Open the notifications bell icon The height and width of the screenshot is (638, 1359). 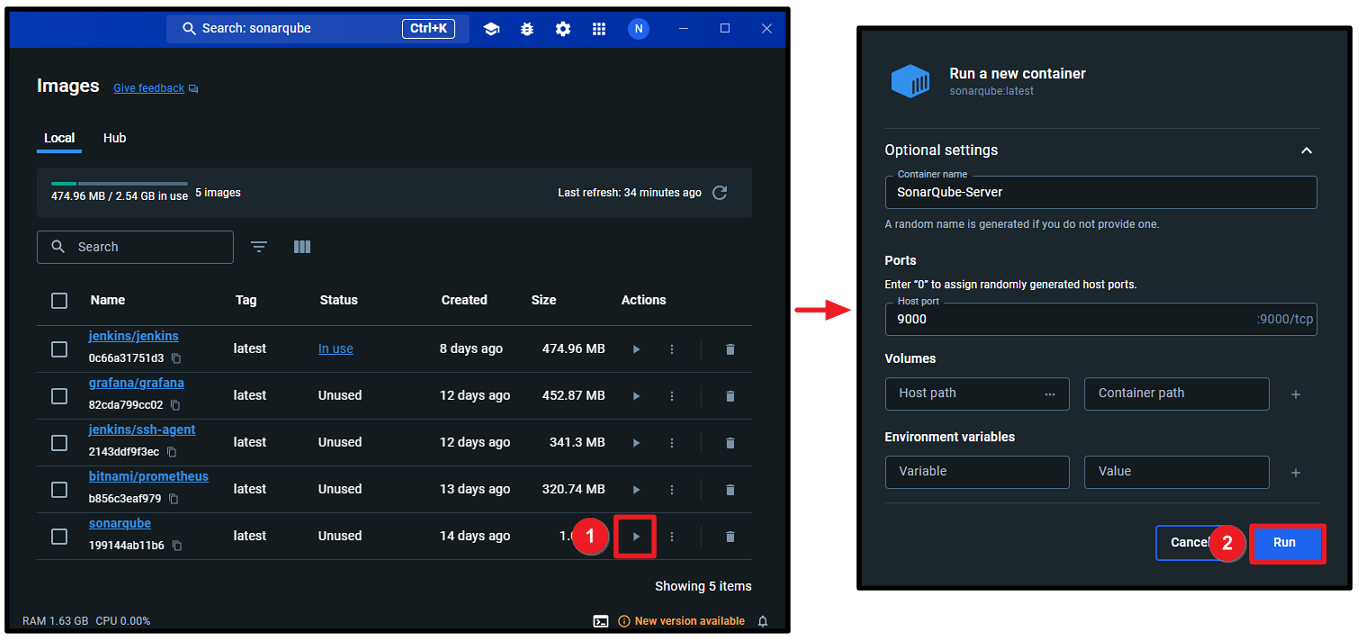tap(763, 621)
